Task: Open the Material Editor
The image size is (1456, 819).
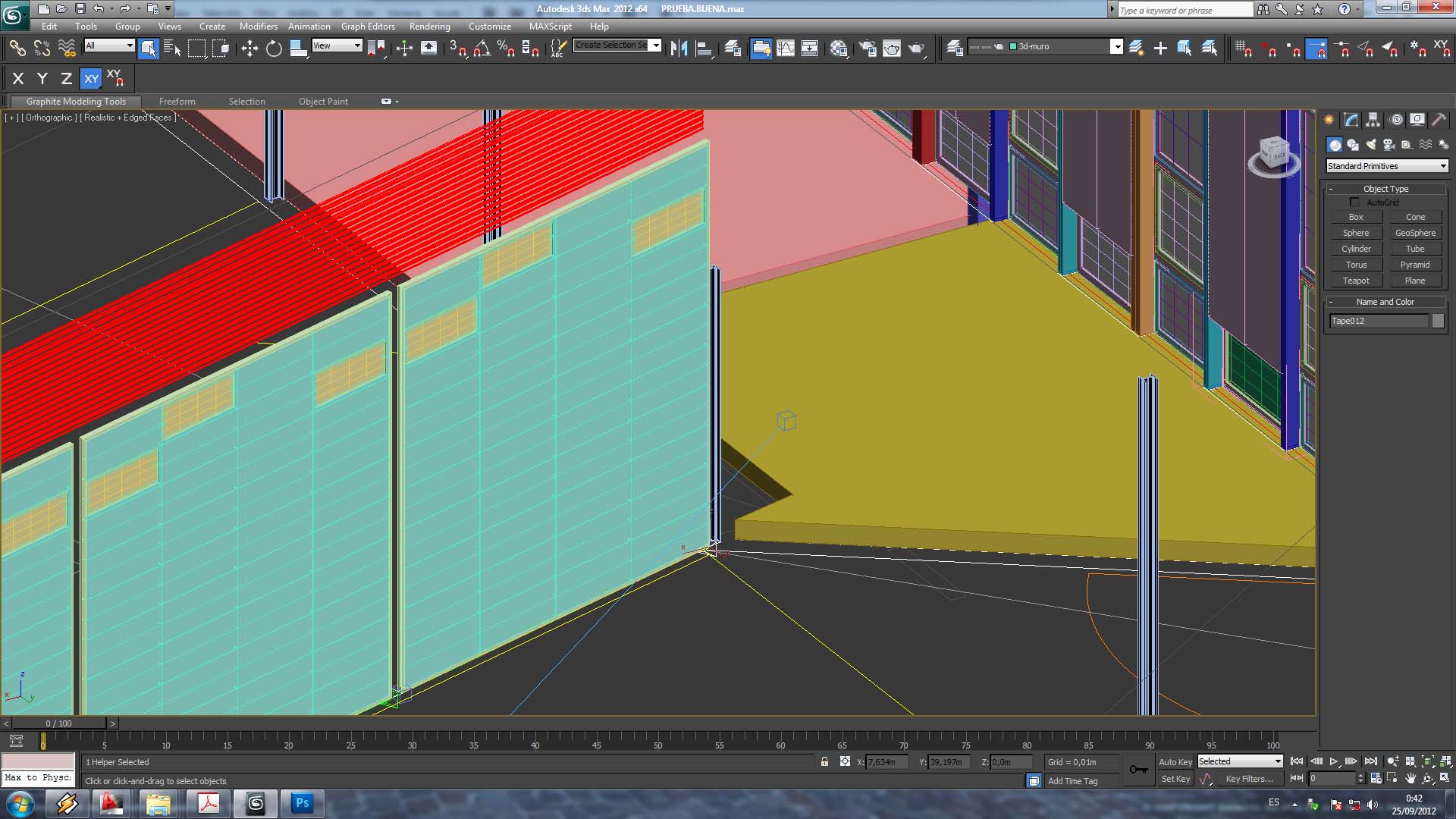Action: click(839, 49)
